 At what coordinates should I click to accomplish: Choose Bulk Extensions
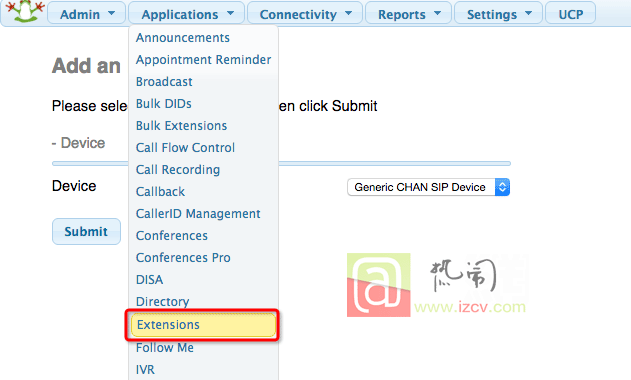pyautogui.click(x=181, y=126)
